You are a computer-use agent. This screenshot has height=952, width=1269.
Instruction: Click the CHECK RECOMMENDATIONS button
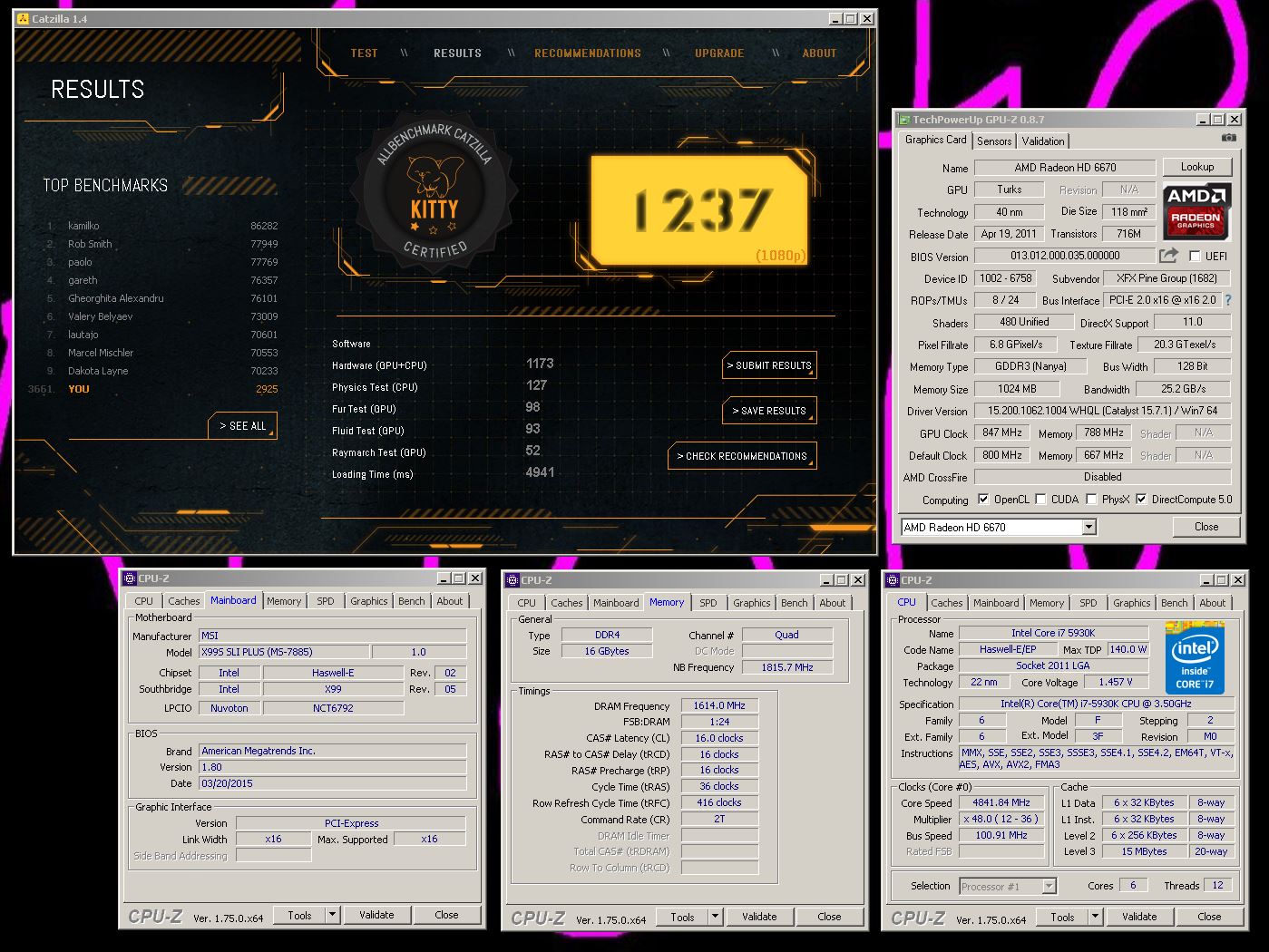(742, 456)
